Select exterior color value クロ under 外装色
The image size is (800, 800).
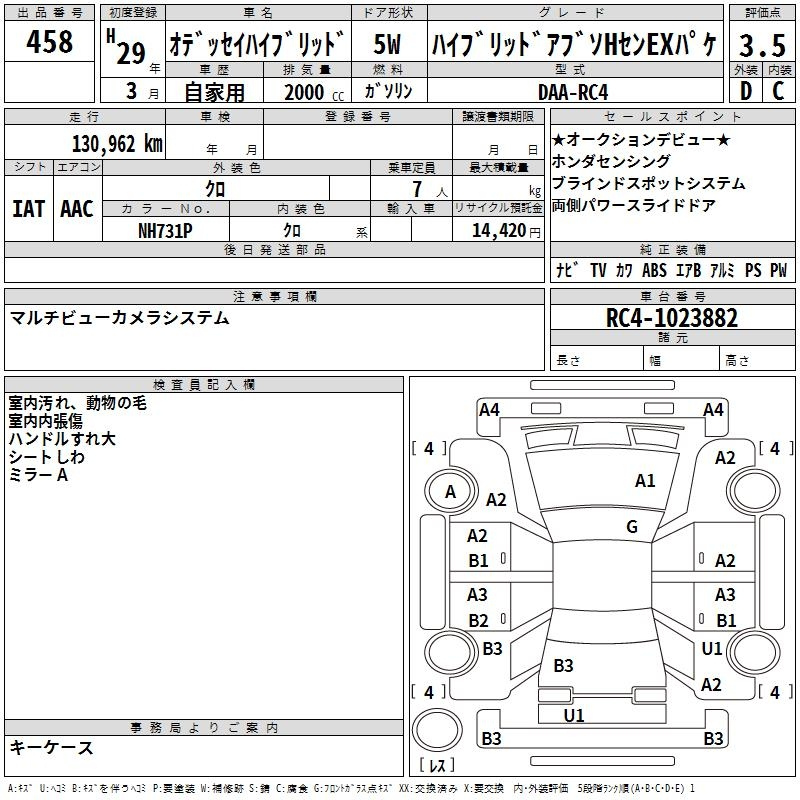click(215, 189)
